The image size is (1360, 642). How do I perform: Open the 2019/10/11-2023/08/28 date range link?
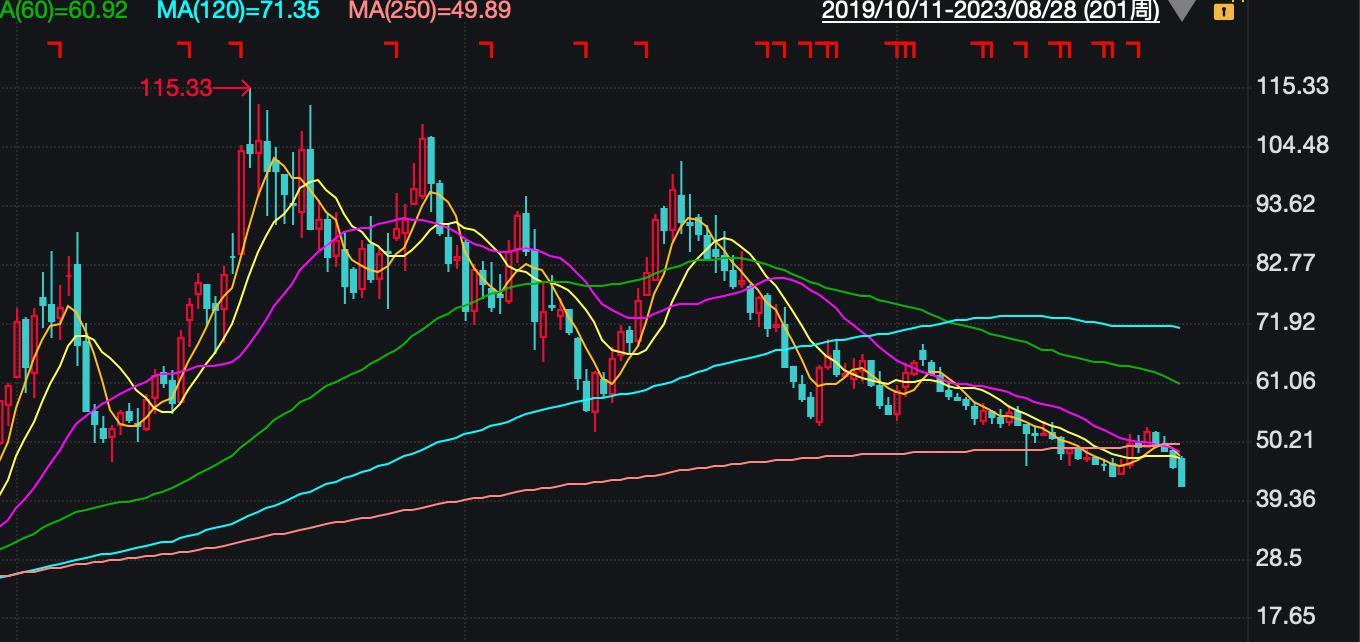pyautogui.click(x=991, y=11)
